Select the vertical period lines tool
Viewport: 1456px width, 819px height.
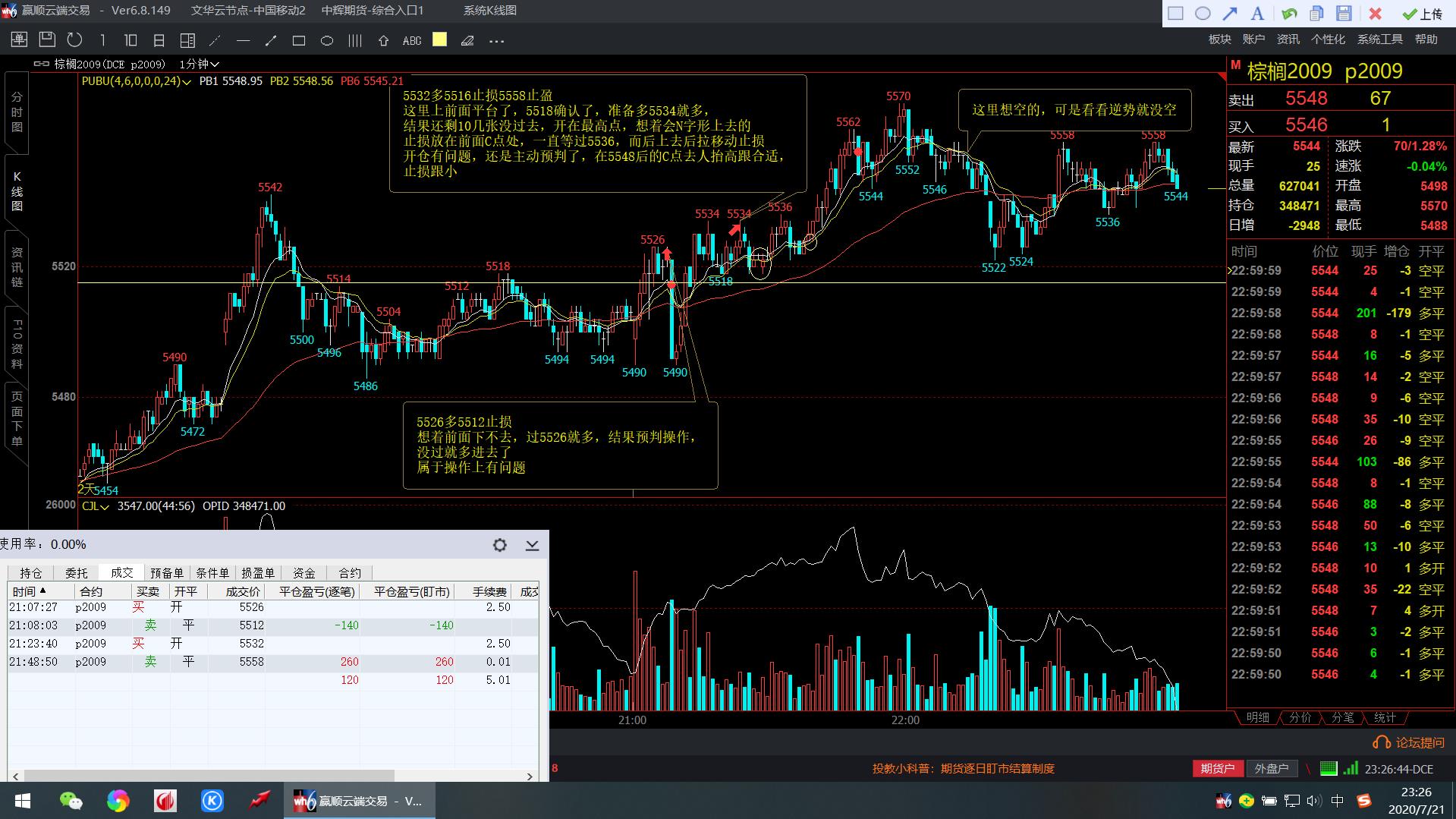[355, 41]
